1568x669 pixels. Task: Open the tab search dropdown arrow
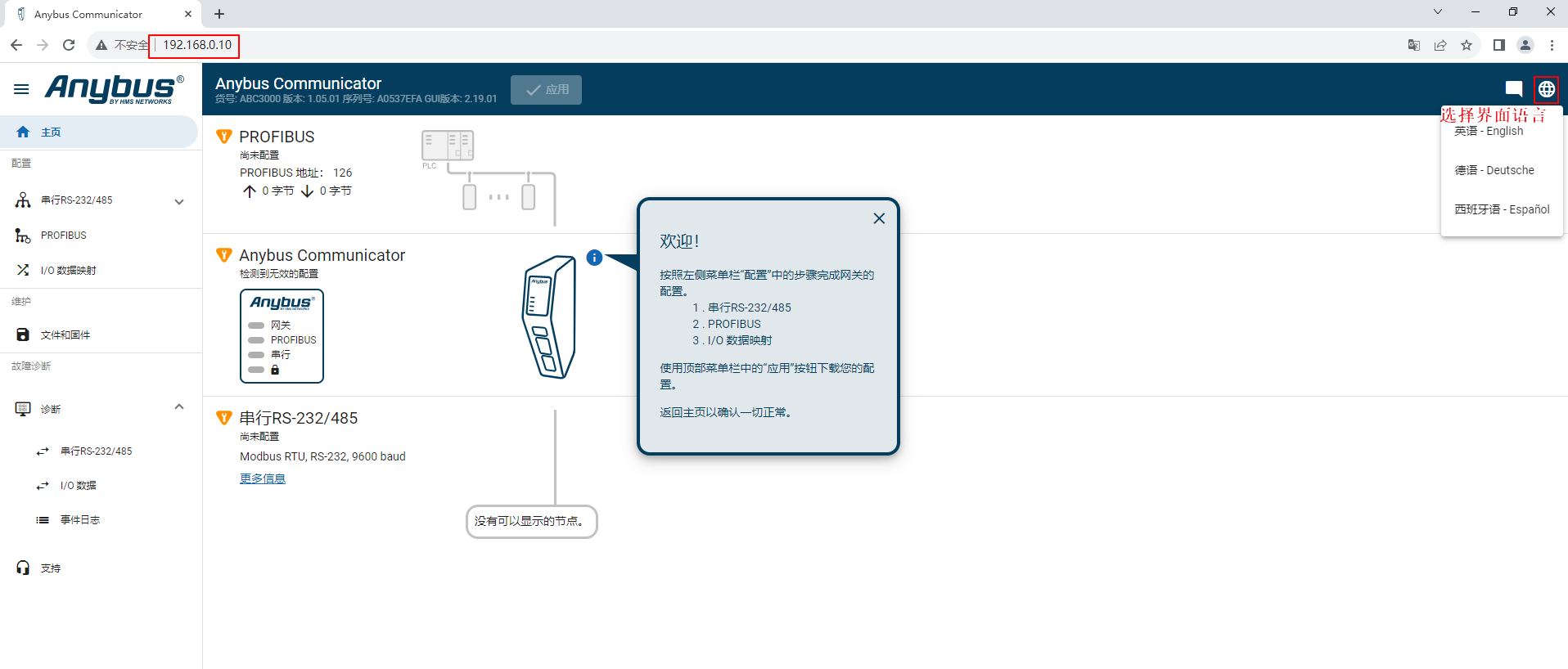coord(1437,11)
